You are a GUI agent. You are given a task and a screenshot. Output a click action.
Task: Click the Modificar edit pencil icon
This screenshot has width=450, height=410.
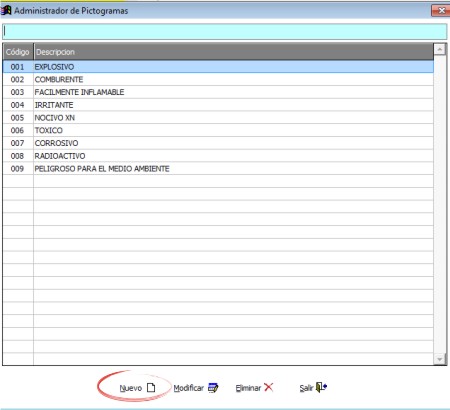point(213,388)
